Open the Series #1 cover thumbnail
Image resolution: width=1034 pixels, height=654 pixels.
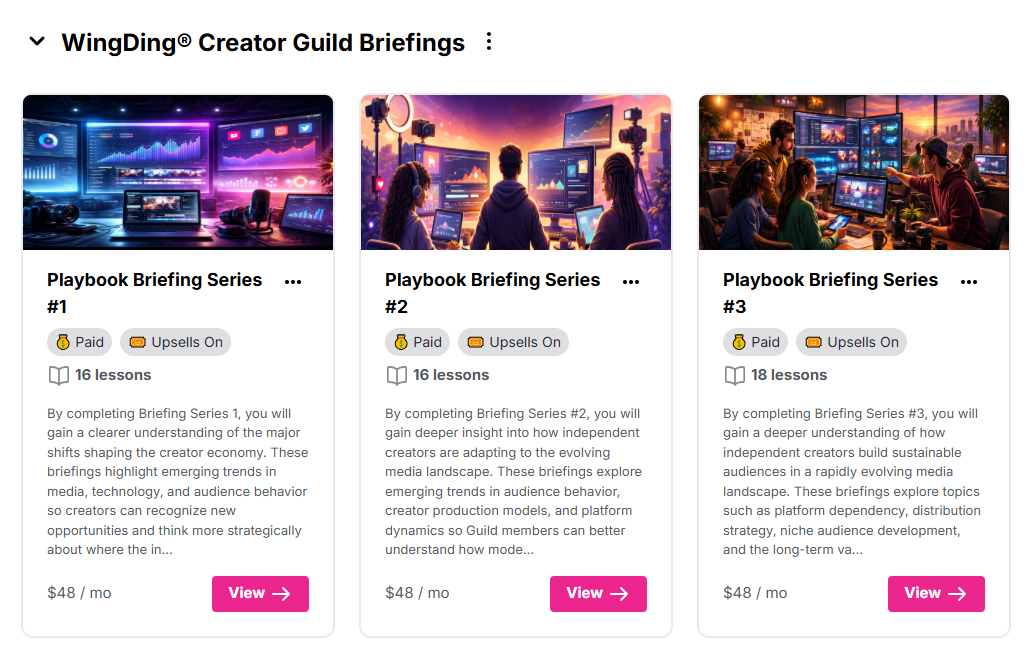[178, 172]
